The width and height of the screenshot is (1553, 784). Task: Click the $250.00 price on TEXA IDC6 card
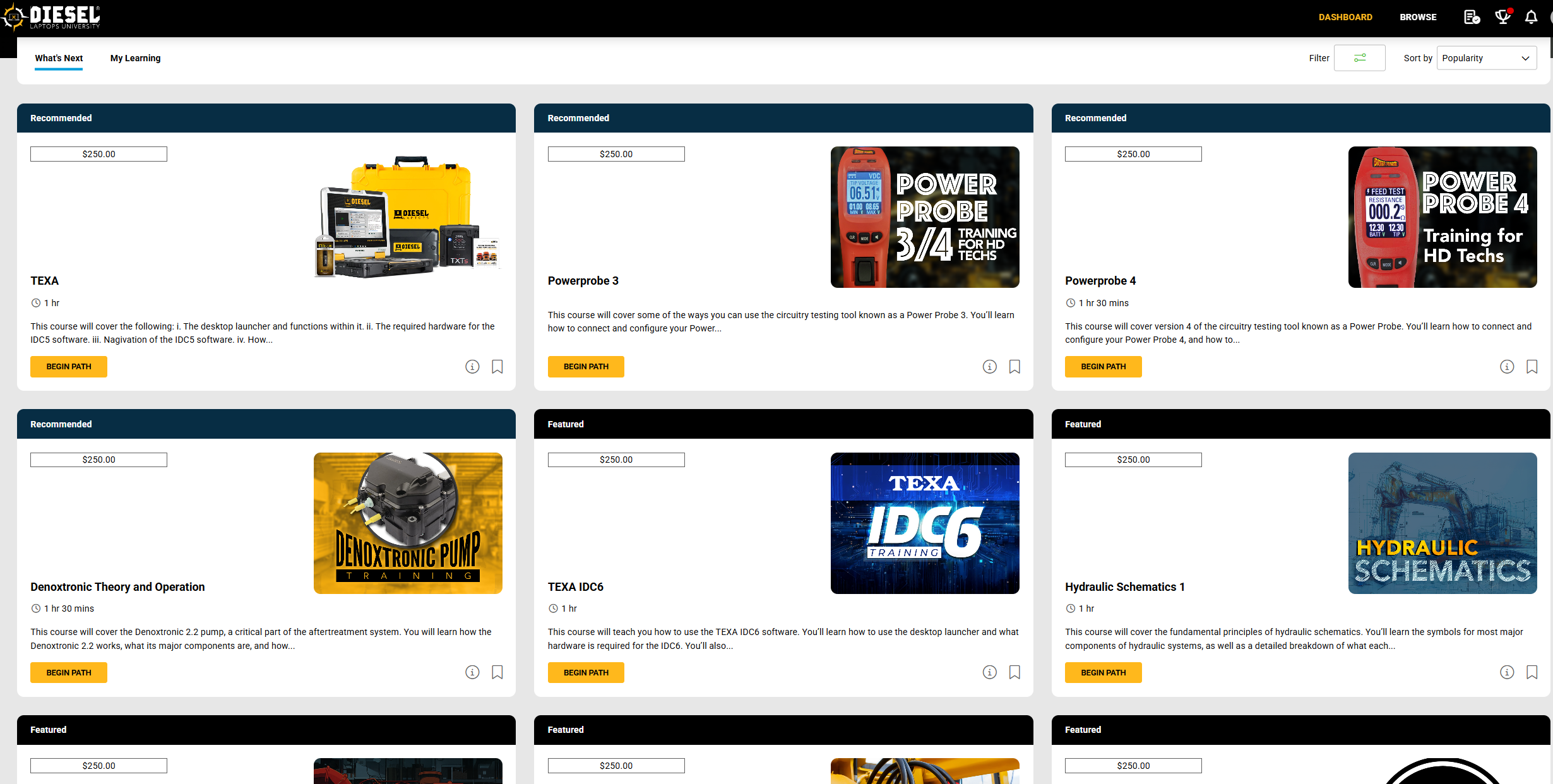point(616,460)
